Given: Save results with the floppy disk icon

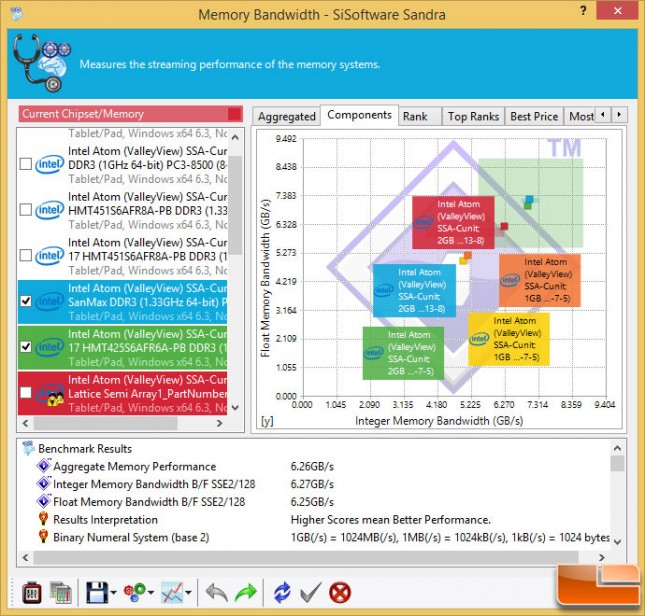Looking at the screenshot, I should tap(97, 593).
